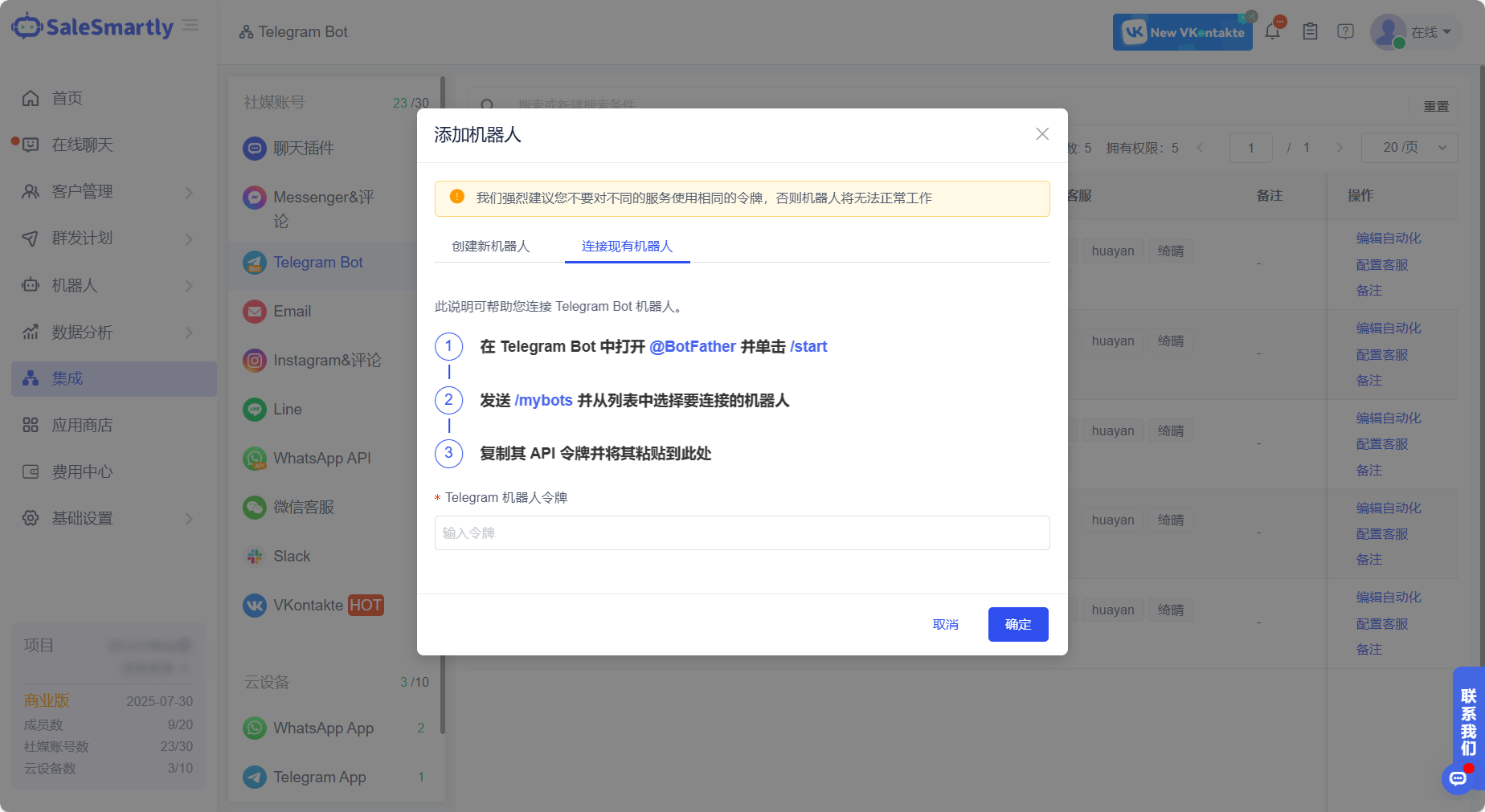Switch to the 创建新机器人 tab
The height and width of the screenshot is (812, 1485).
coord(490,247)
